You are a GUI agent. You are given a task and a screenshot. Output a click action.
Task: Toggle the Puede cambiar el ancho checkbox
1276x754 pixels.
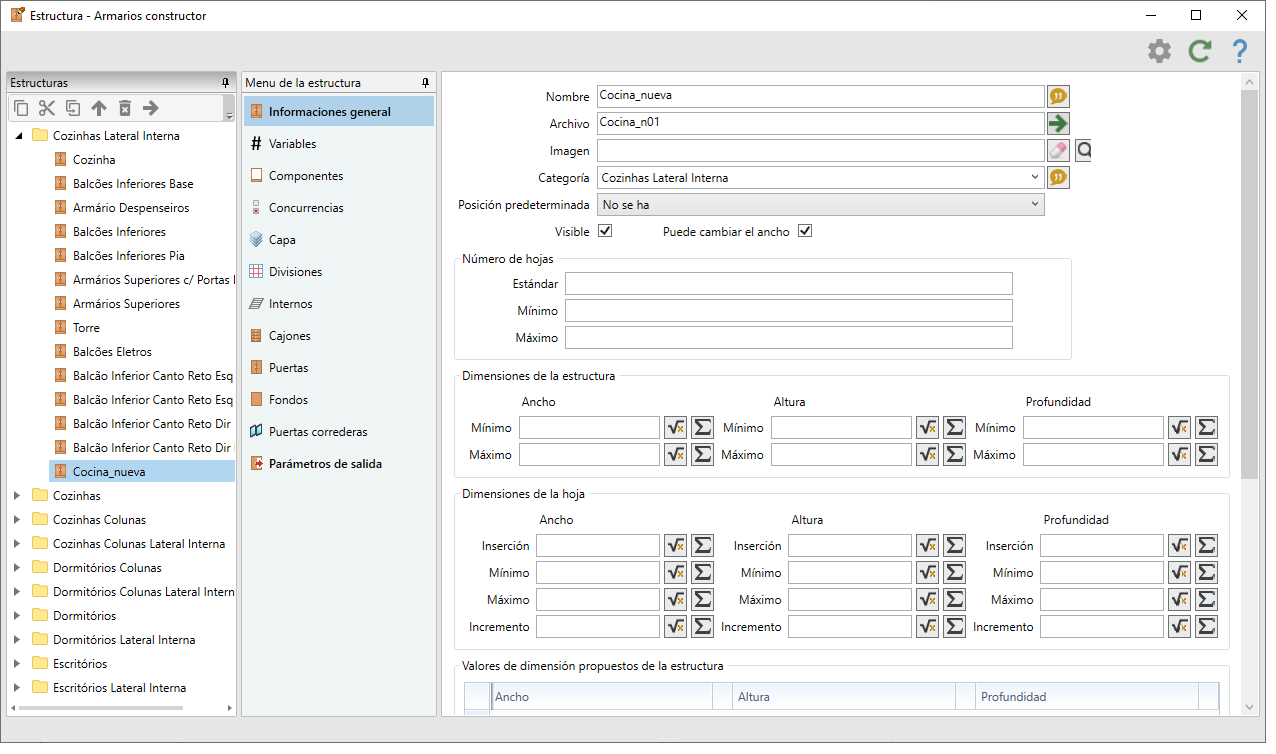point(804,231)
